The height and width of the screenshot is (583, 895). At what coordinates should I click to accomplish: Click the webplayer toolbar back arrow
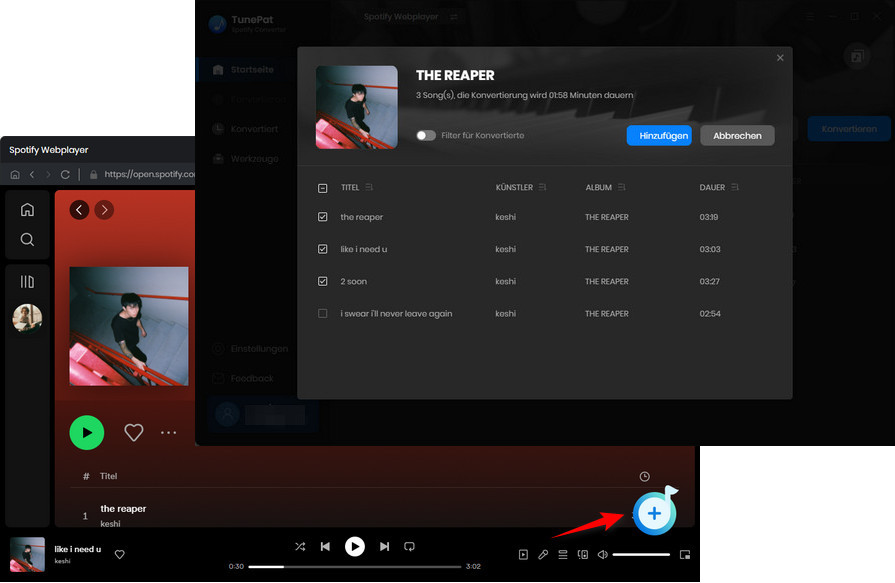pos(32,174)
